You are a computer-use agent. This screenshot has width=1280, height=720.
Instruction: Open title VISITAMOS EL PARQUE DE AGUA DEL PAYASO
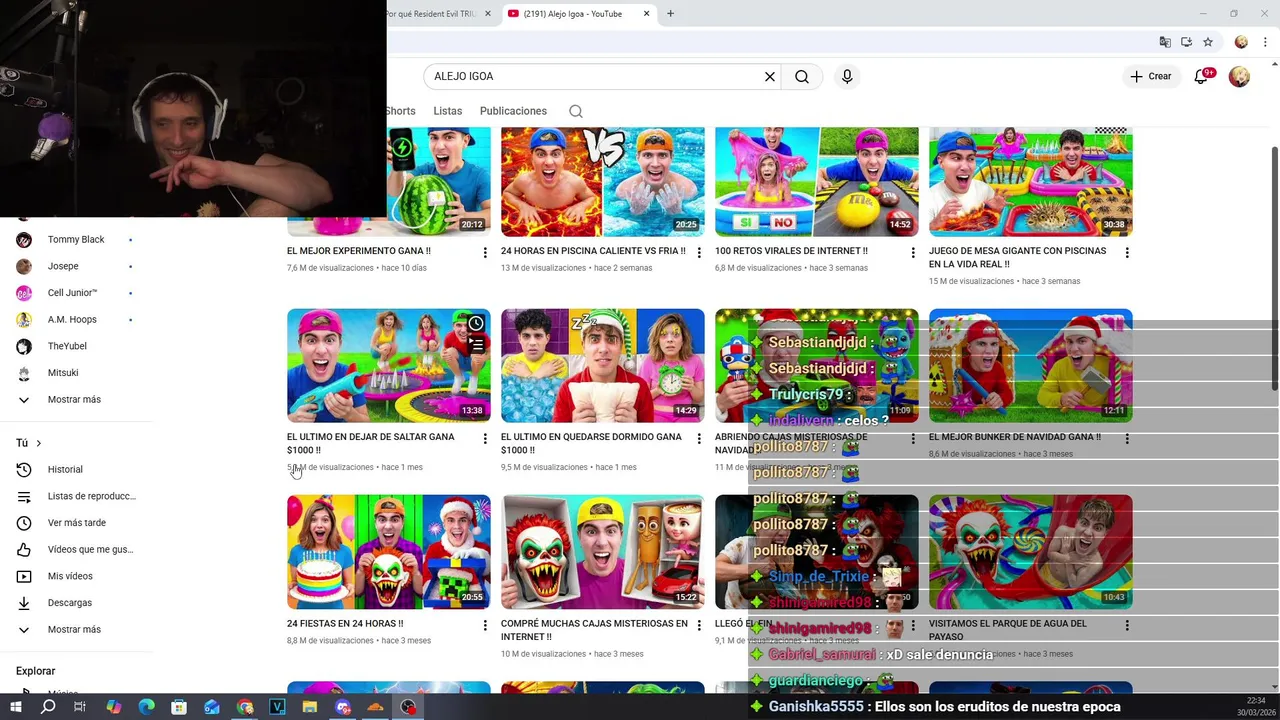(x=1007, y=630)
